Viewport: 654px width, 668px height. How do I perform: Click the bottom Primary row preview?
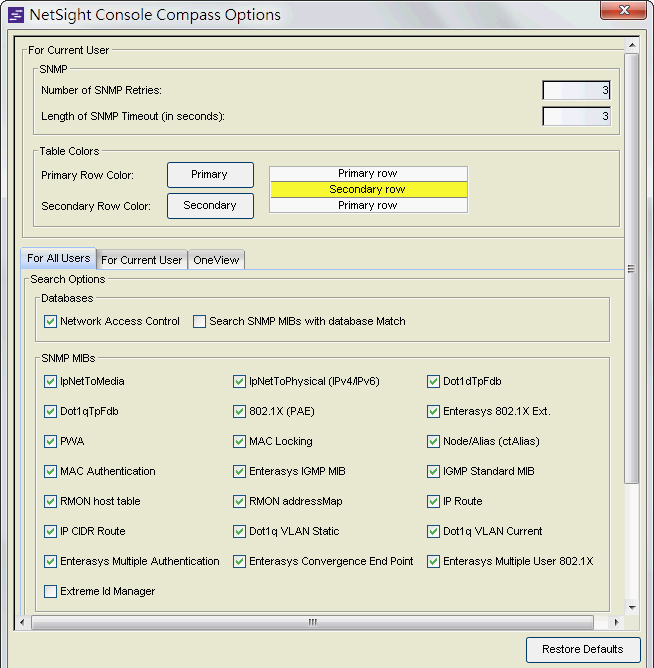[369, 205]
